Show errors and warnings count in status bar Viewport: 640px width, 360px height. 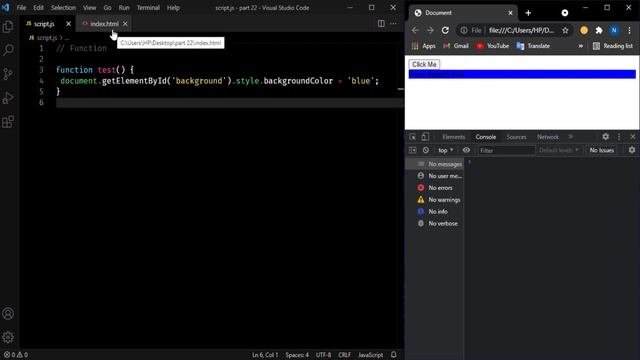pos(16,355)
